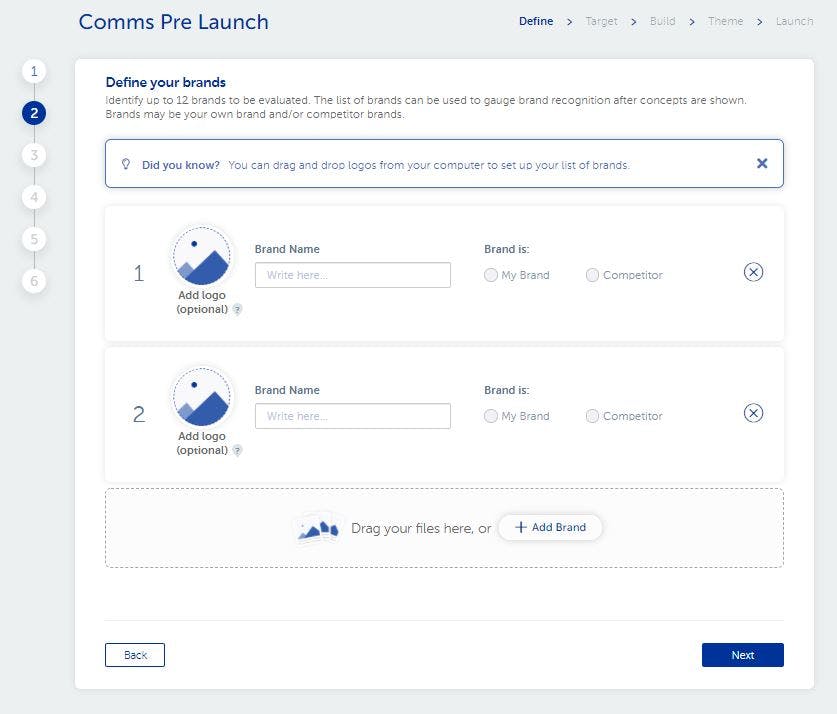Viewport: 837px width, 714px height.
Task: Click the Add logo (optional) label for brand 2
Action: pyautogui.click(x=202, y=443)
